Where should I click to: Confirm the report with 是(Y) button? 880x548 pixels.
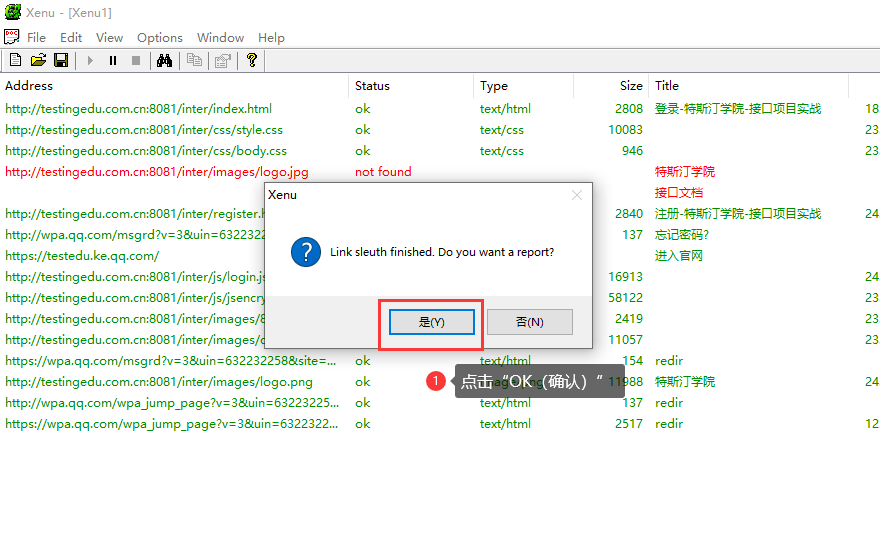(x=432, y=322)
